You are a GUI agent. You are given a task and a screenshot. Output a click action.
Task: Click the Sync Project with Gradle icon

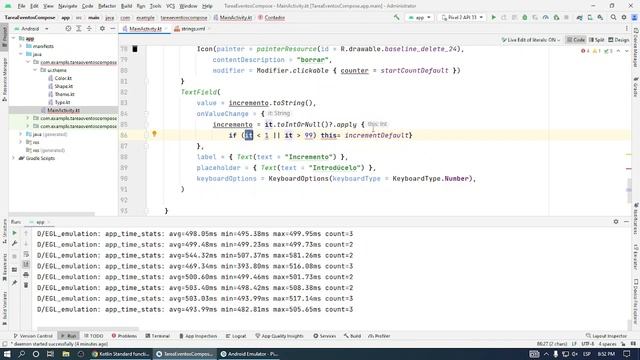click(x=579, y=18)
